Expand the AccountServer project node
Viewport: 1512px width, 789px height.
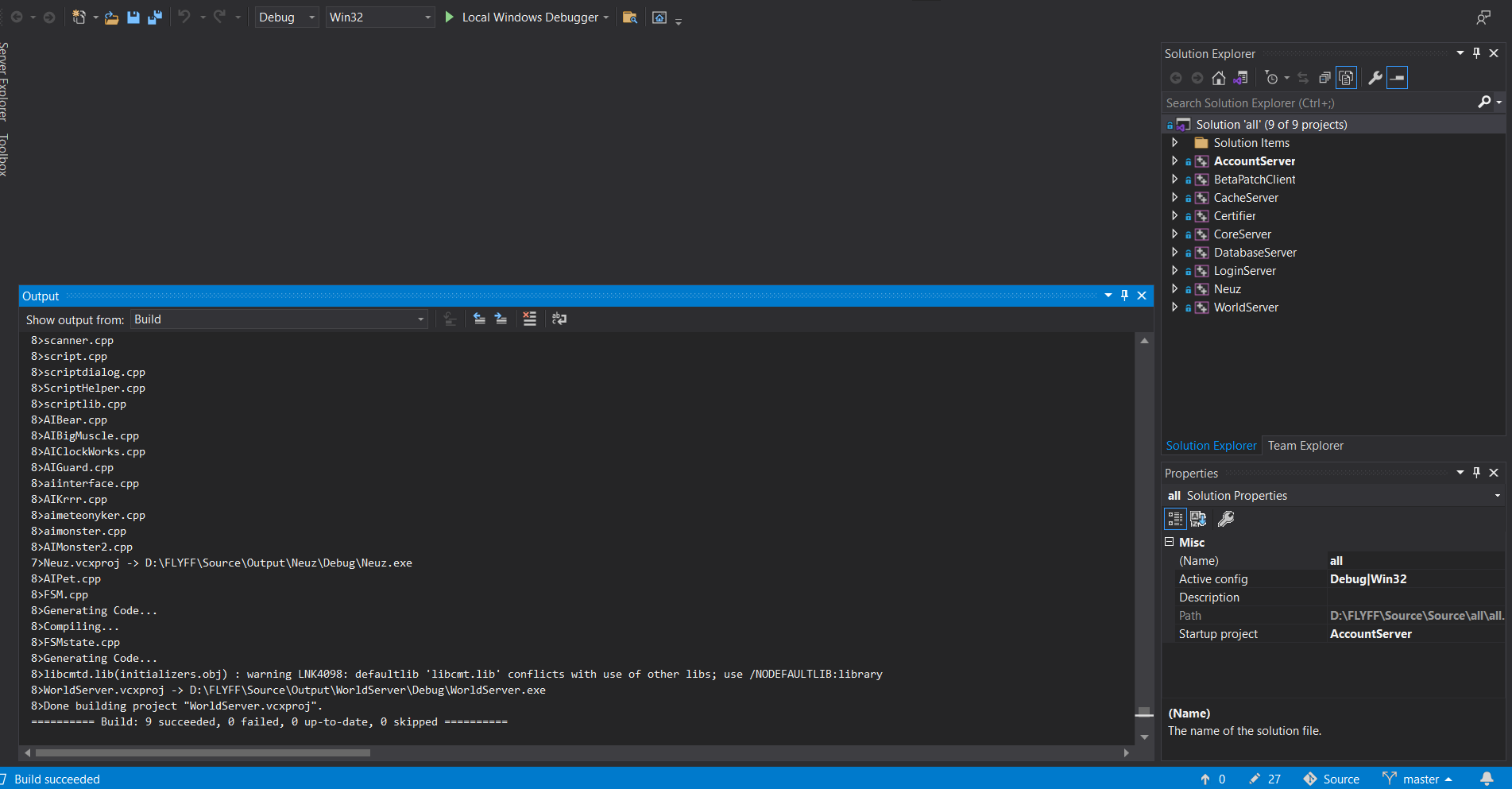(x=1174, y=161)
